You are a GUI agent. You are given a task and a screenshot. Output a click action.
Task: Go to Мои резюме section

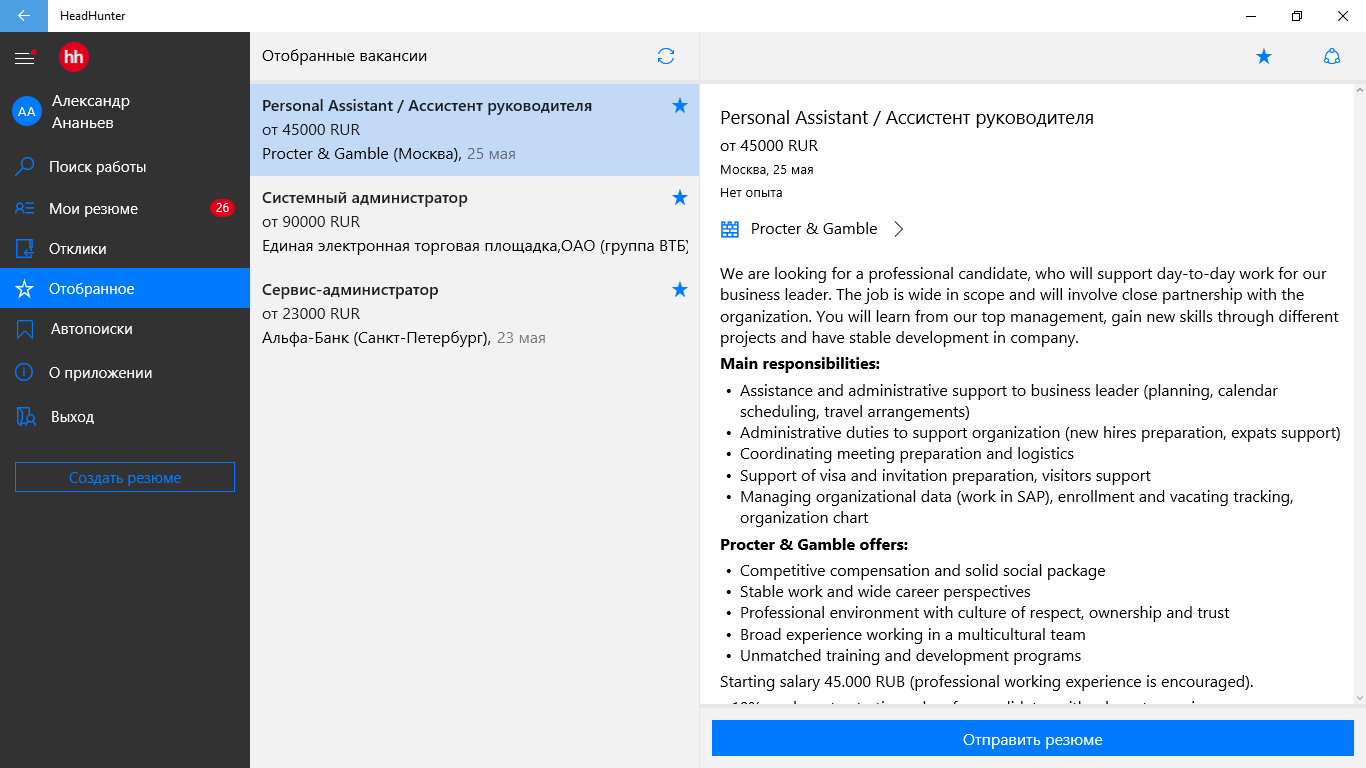point(93,209)
